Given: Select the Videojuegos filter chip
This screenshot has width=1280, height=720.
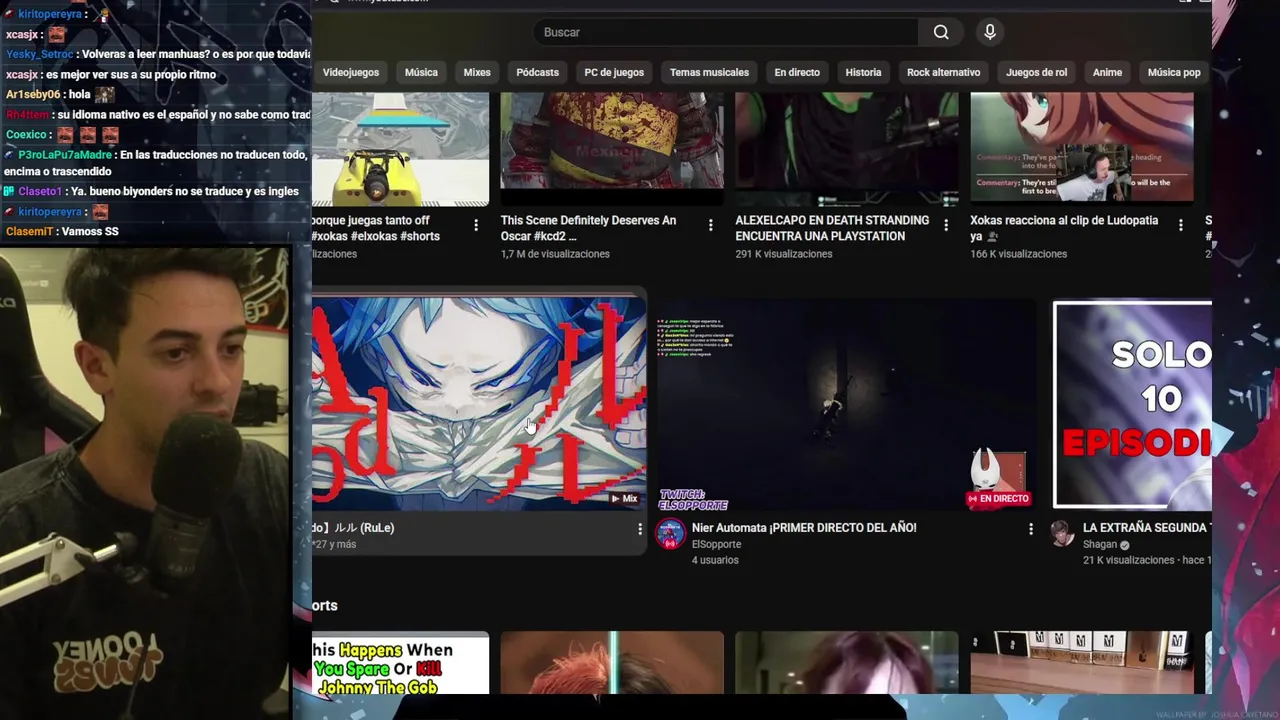Looking at the screenshot, I should click(x=350, y=72).
